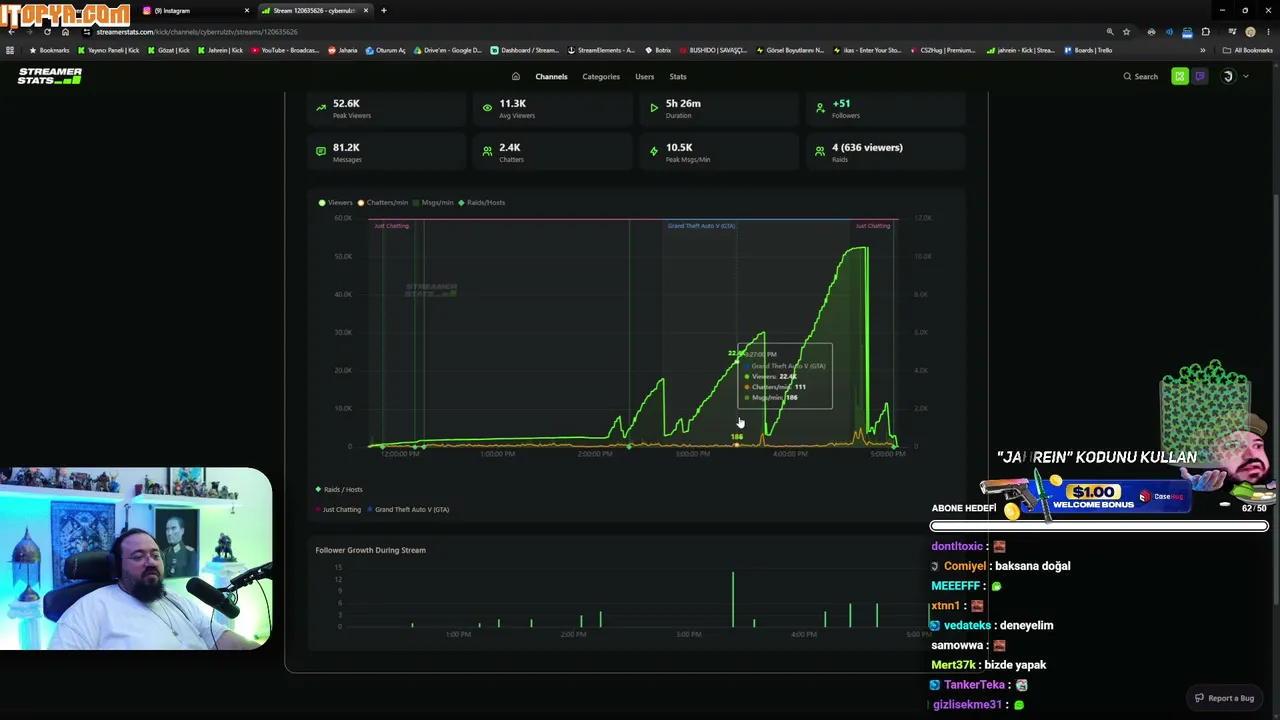Viewport: 1280px width, 720px height.
Task: Toggle the Chatters/min series in legend
Action: pyautogui.click(x=384, y=203)
